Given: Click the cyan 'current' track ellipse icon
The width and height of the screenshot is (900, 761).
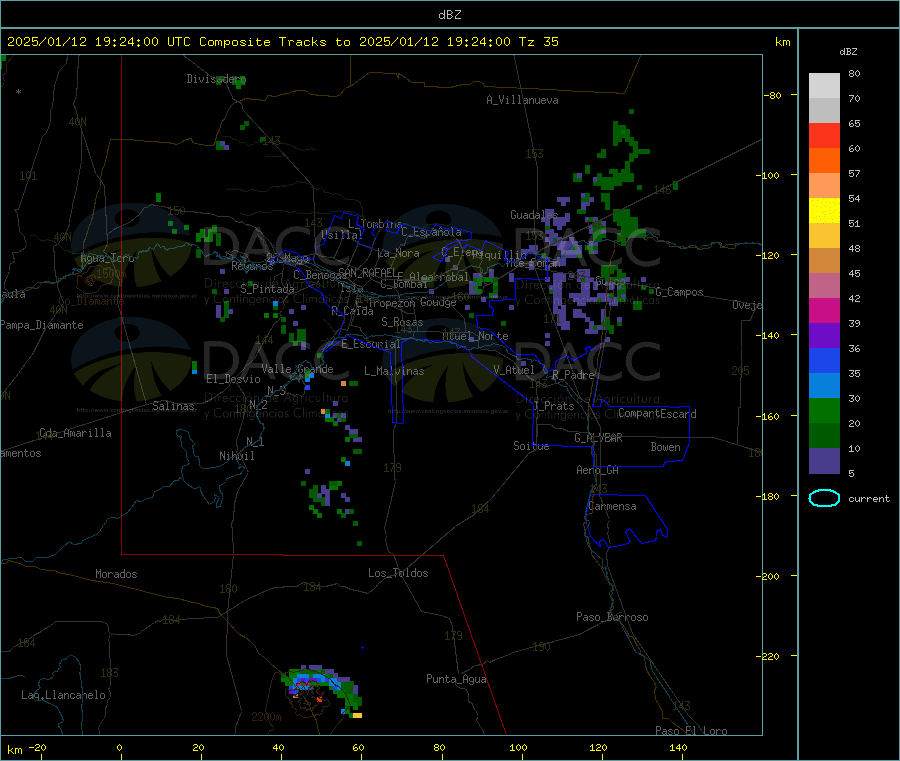Looking at the screenshot, I should (824, 498).
